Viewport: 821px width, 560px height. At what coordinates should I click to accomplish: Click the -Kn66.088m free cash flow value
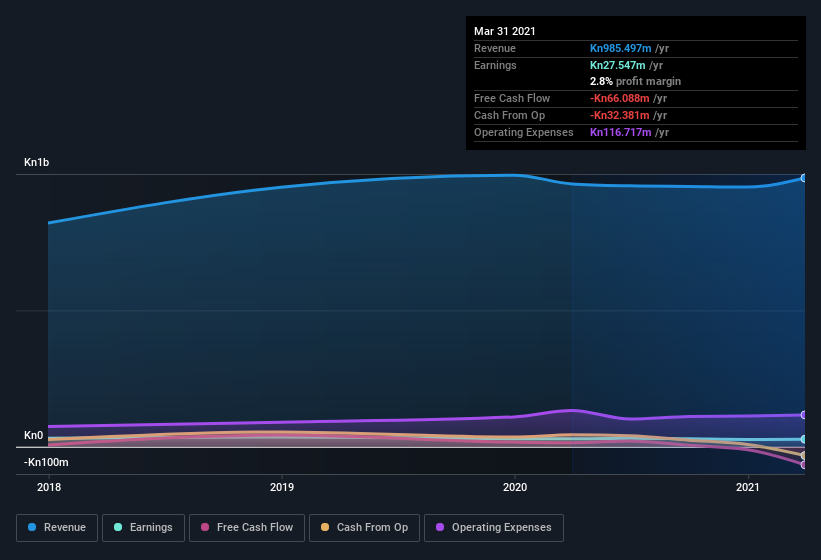pos(619,98)
